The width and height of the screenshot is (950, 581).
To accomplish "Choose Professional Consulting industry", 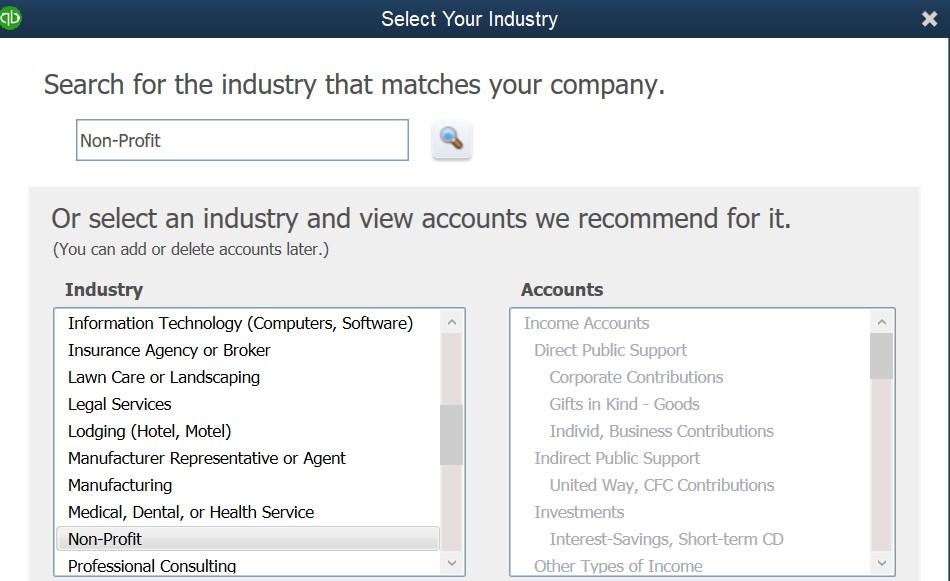I will click(x=152, y=566).
